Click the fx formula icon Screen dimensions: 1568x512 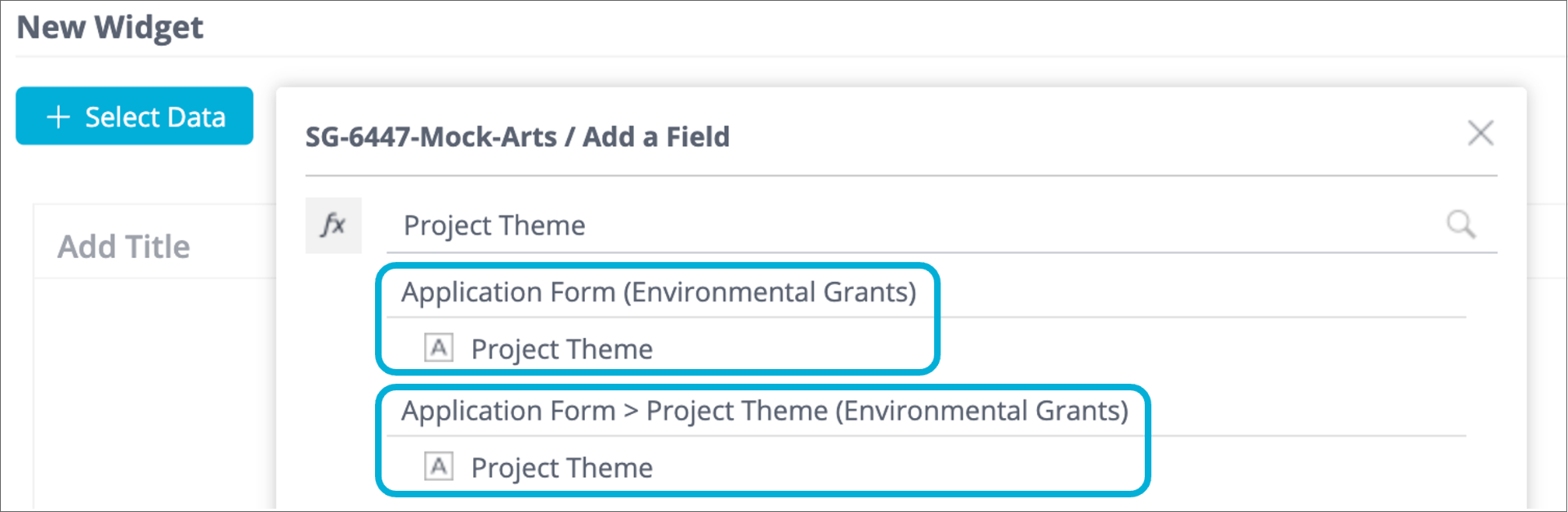[333, 225]
